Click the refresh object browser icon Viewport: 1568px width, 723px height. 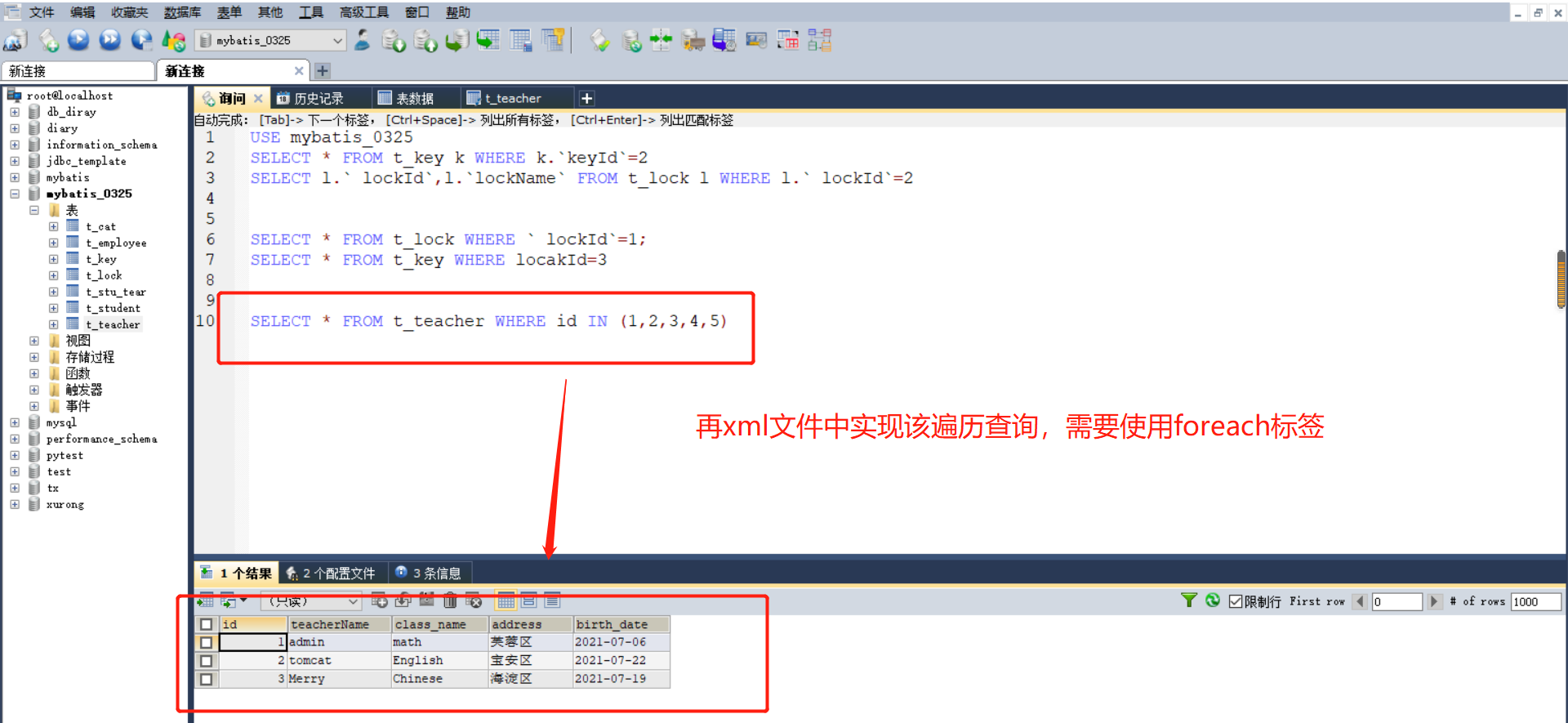click(173, 40)
